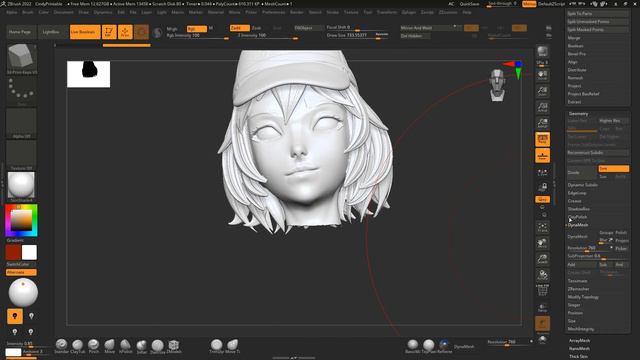Click the Frame mesh icon
This screenshot has height=360, width=640.
coord(542,227)
